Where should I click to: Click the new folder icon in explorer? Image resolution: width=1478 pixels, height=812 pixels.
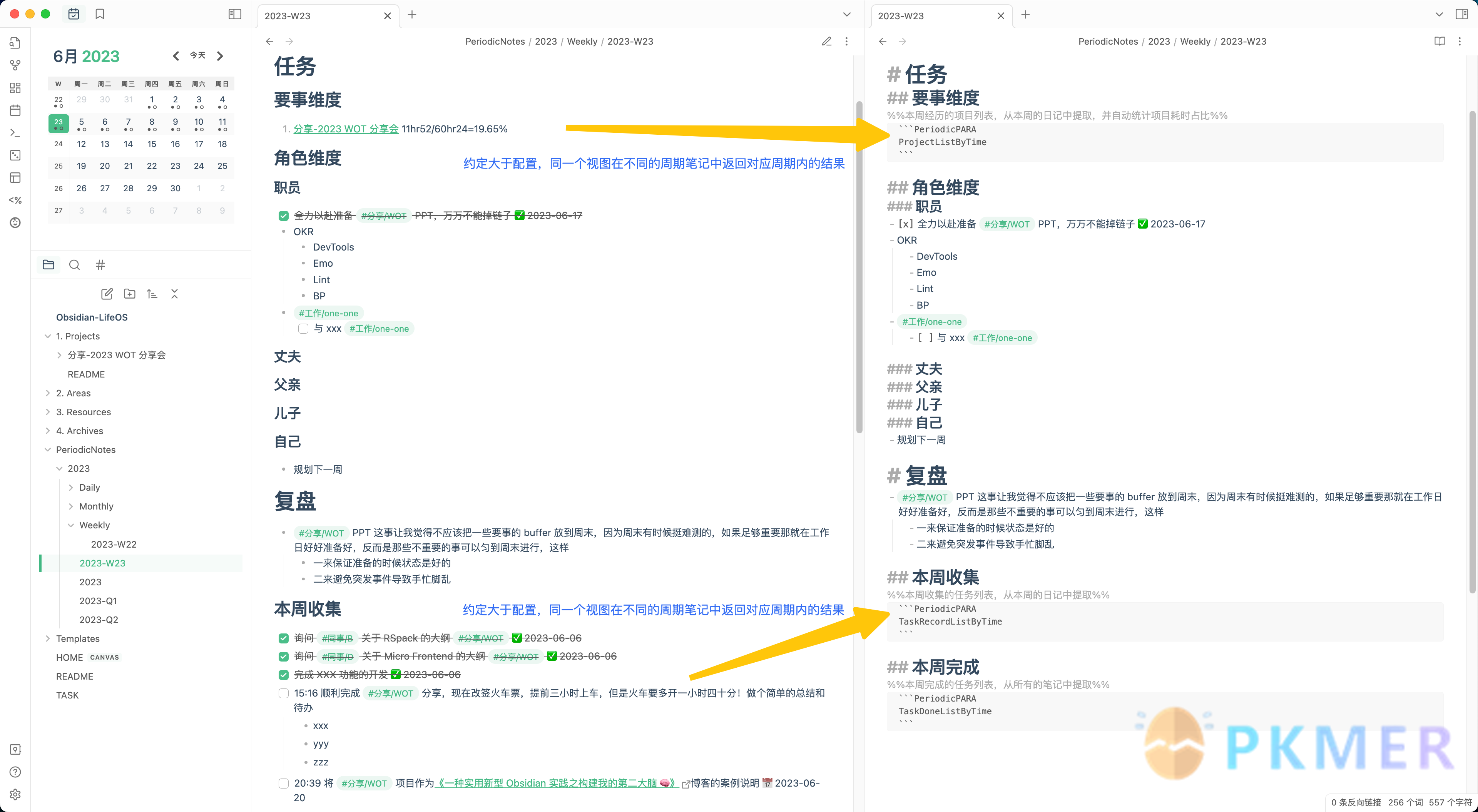[x=130, y=294]
